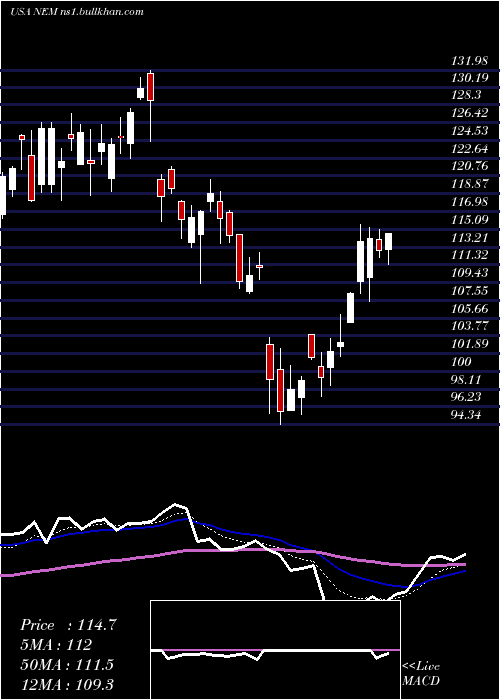Click the 120.76 price axis label
Screen dimensions: 500x700
(x=470, y=167)
